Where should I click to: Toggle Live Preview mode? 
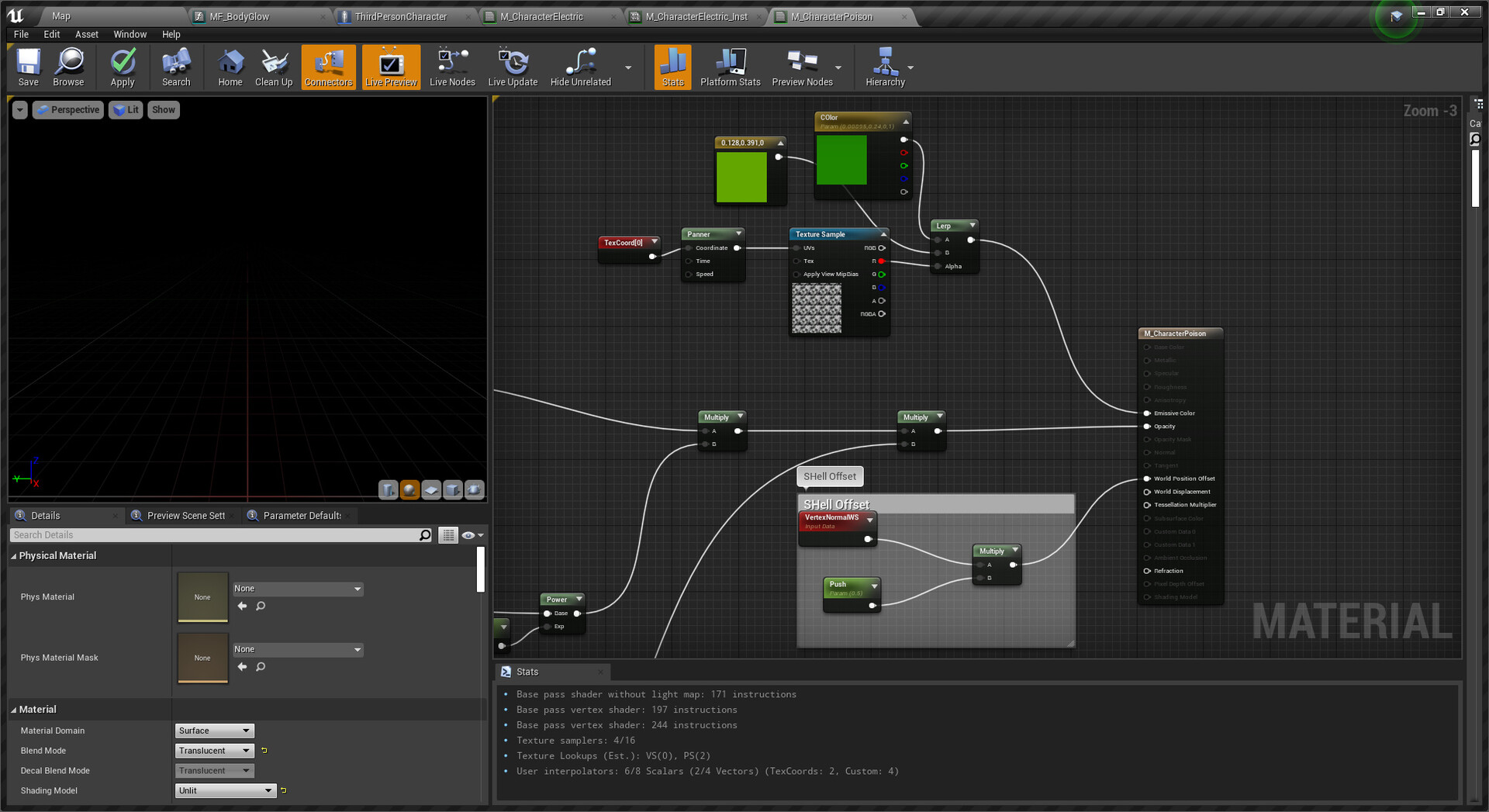(x=391, y=67)
